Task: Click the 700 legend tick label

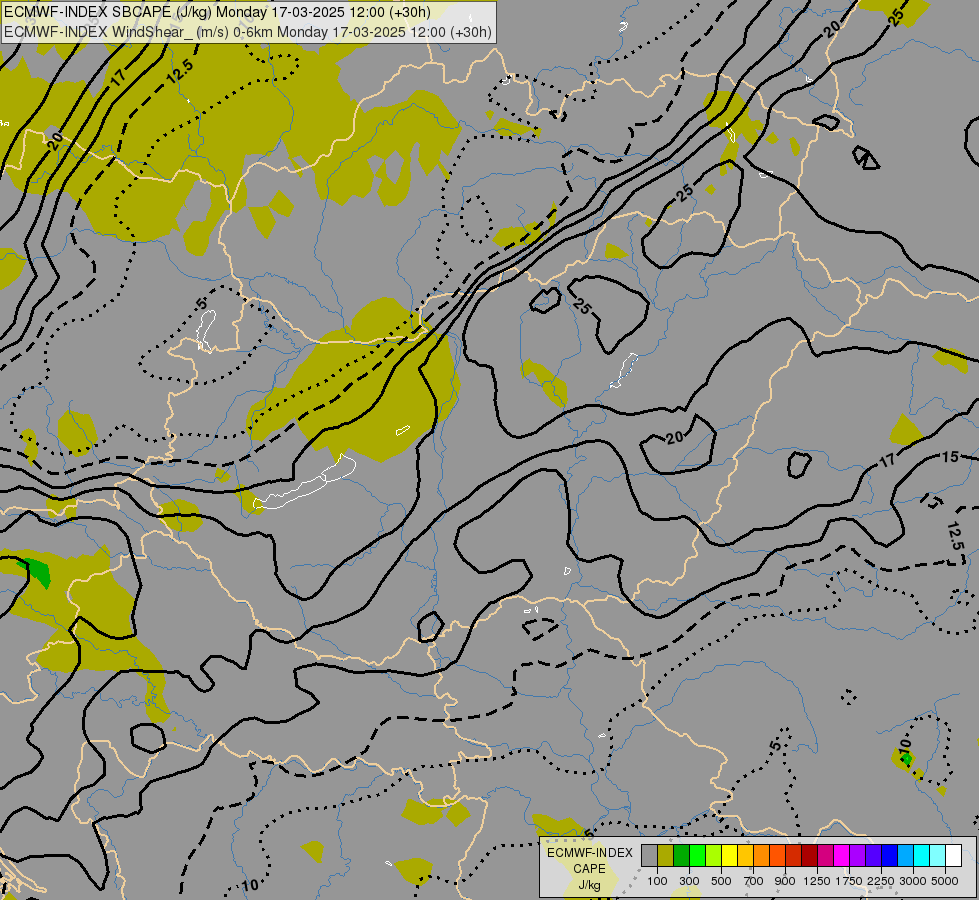Action: (x=754, y=881)
